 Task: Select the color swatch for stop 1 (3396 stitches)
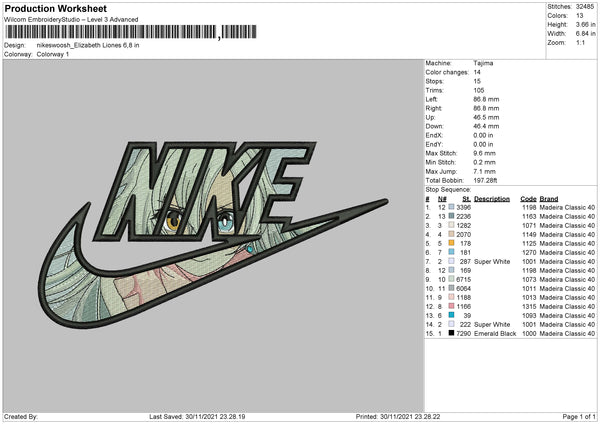452,207
